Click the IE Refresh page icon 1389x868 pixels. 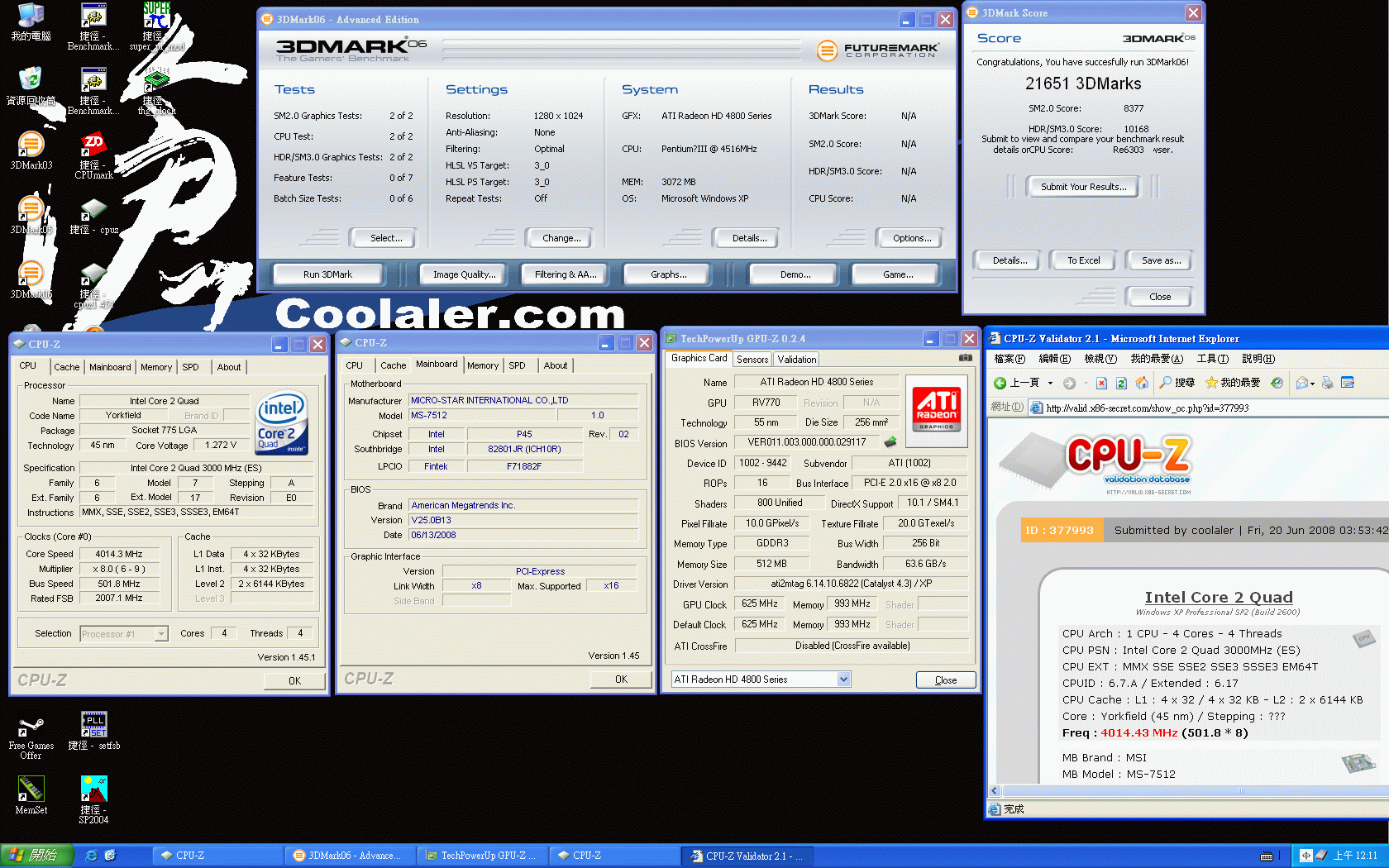(1121, 383)
